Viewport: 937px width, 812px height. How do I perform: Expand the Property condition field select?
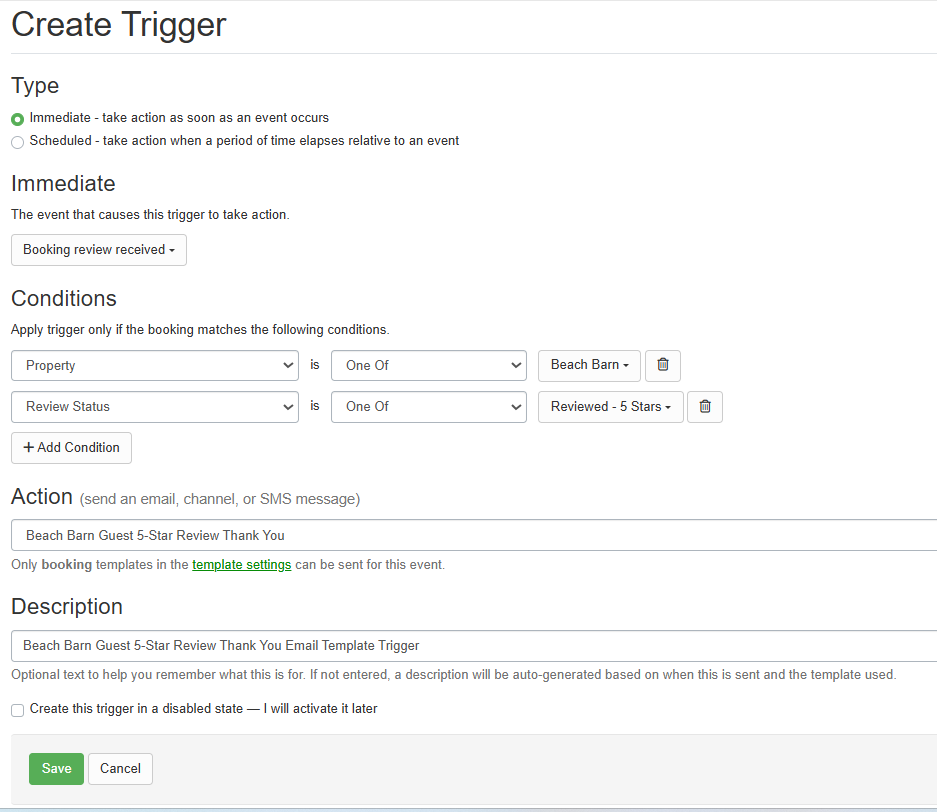pos(154,366)
